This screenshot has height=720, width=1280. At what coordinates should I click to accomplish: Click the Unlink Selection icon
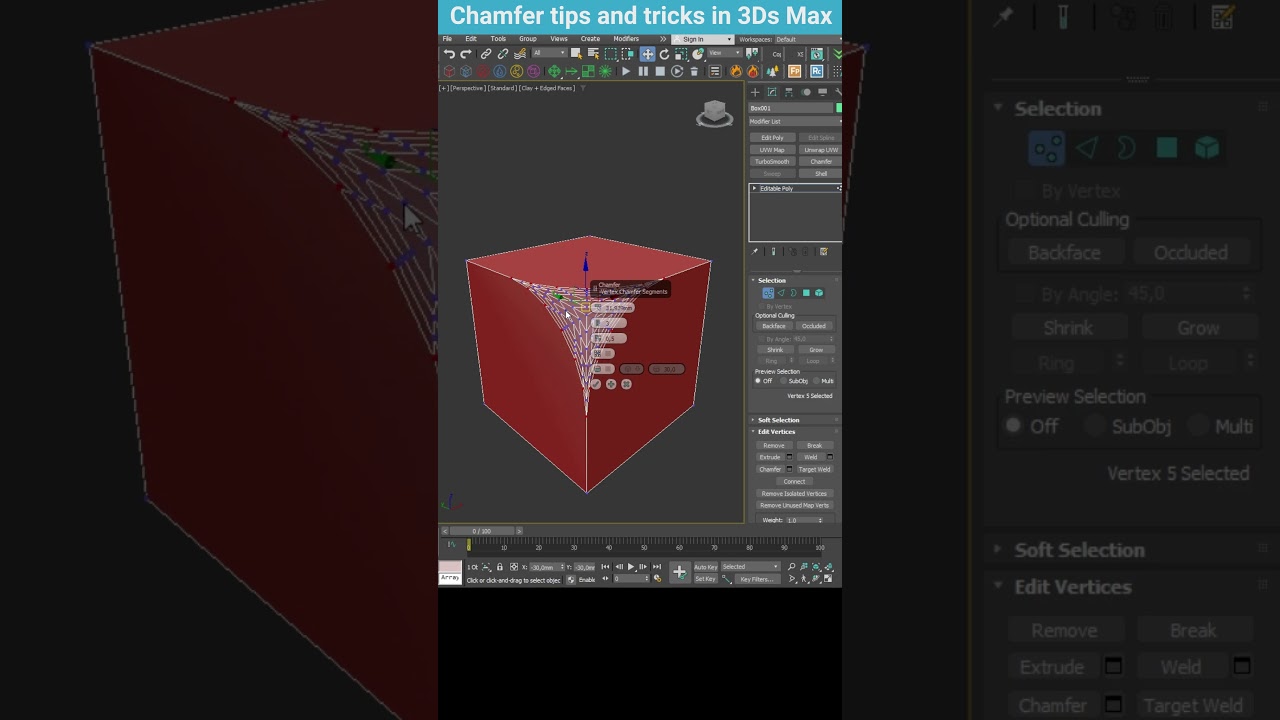click(x=503, y=54)
